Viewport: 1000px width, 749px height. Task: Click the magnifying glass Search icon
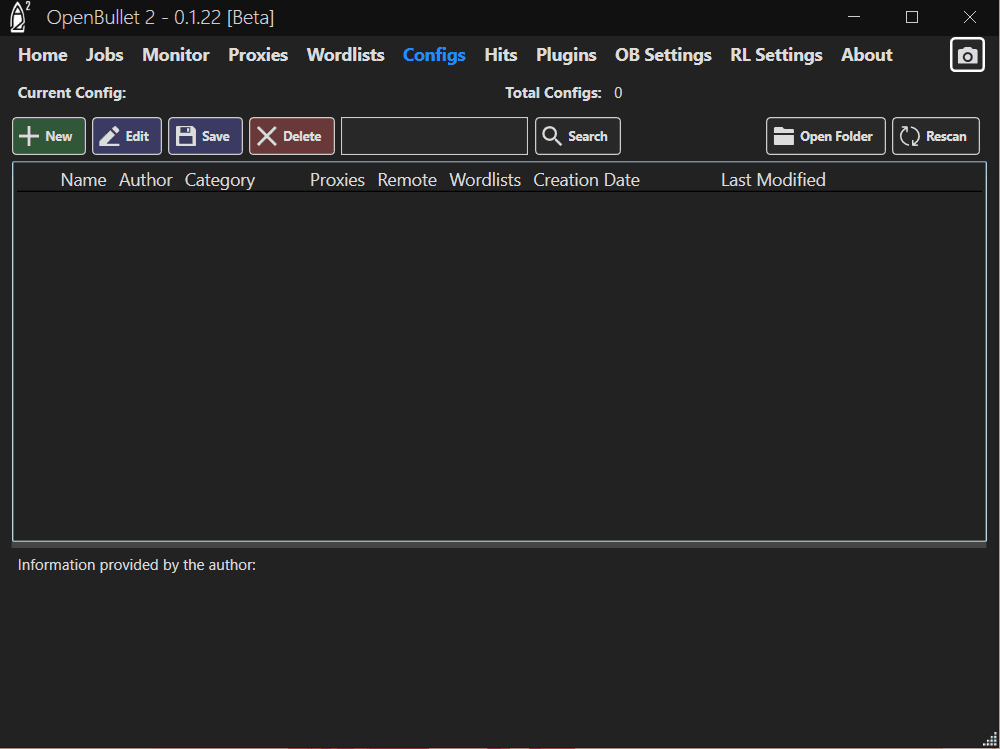[x=552, y=136]
